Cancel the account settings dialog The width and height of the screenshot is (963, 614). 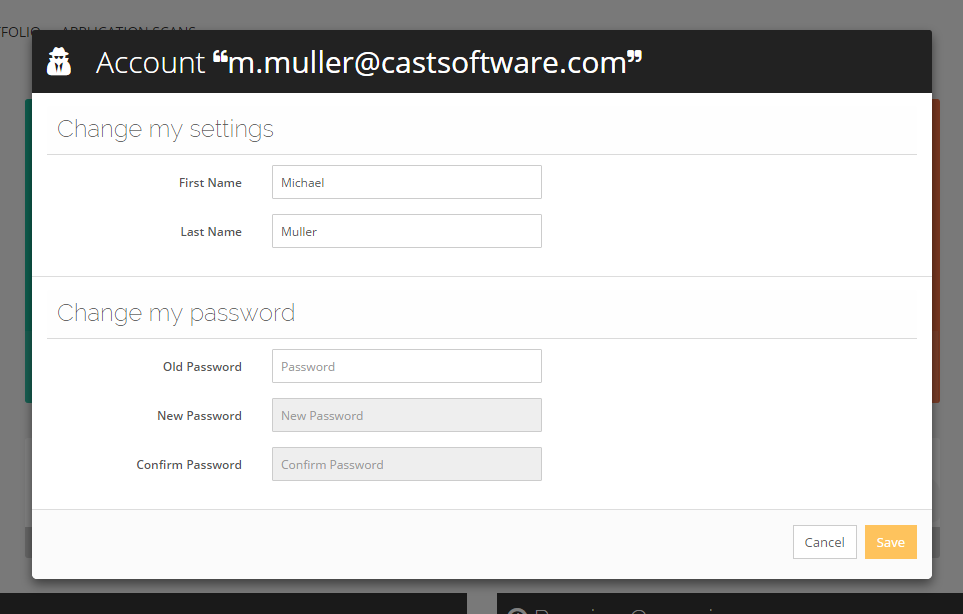tap(824, 542)
